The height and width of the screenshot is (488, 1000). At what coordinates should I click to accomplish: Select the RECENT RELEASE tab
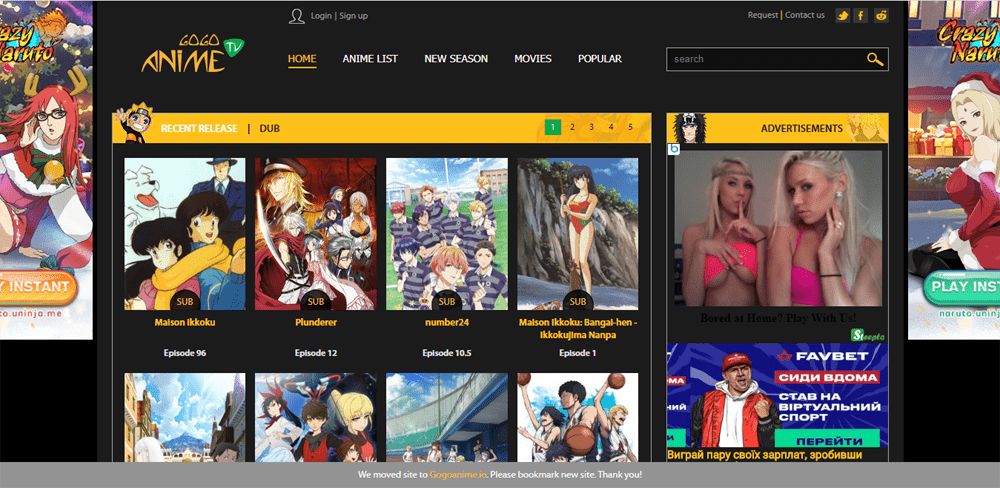coord(199,128)
